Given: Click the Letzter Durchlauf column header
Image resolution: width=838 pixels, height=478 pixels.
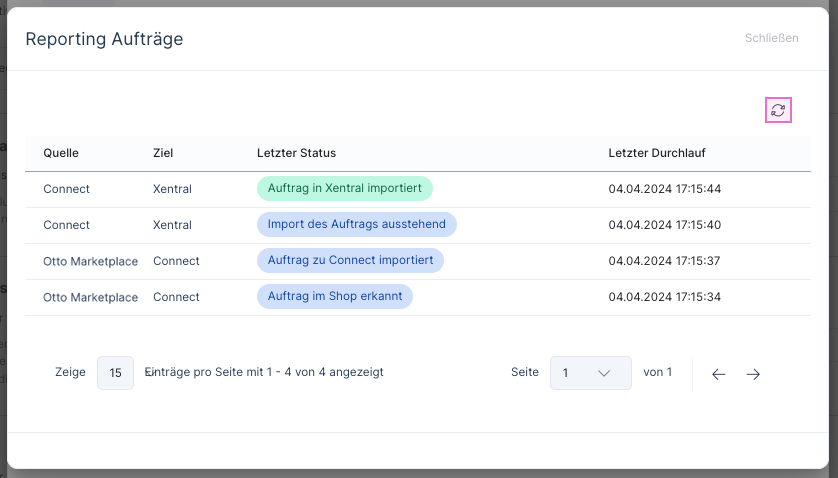Looking at the screenshot, I should coord(657,153).
